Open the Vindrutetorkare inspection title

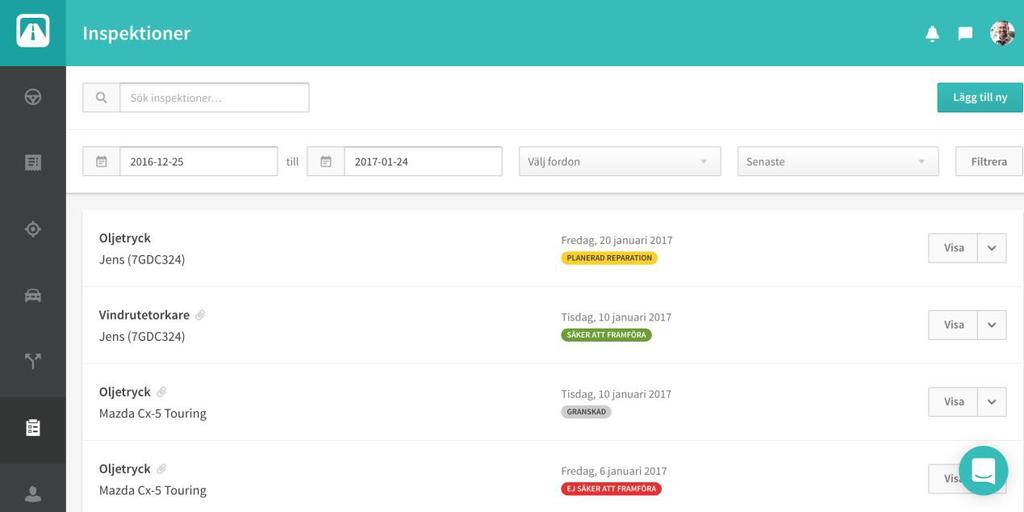coord(144,315)
